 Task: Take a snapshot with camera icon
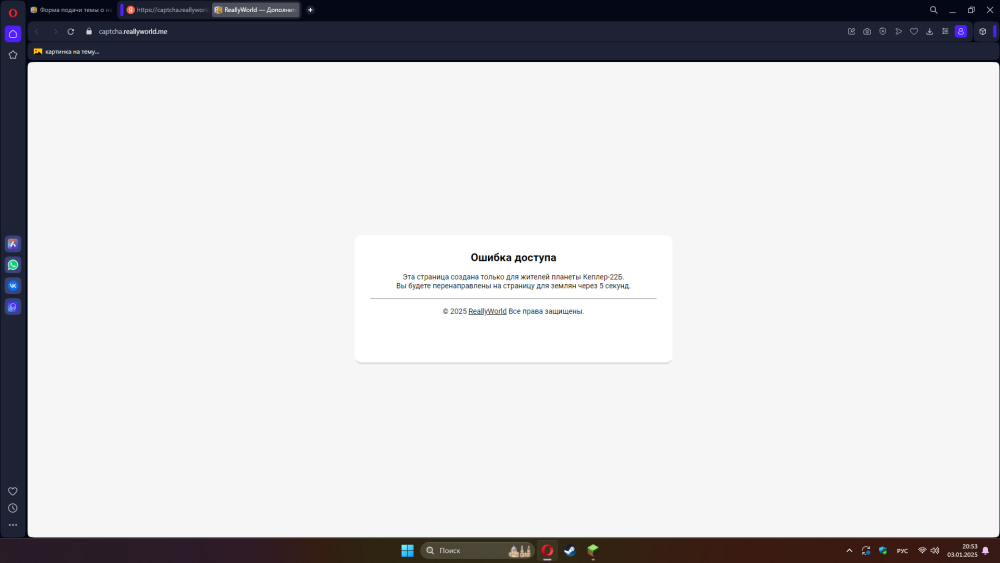pos(867,31)
